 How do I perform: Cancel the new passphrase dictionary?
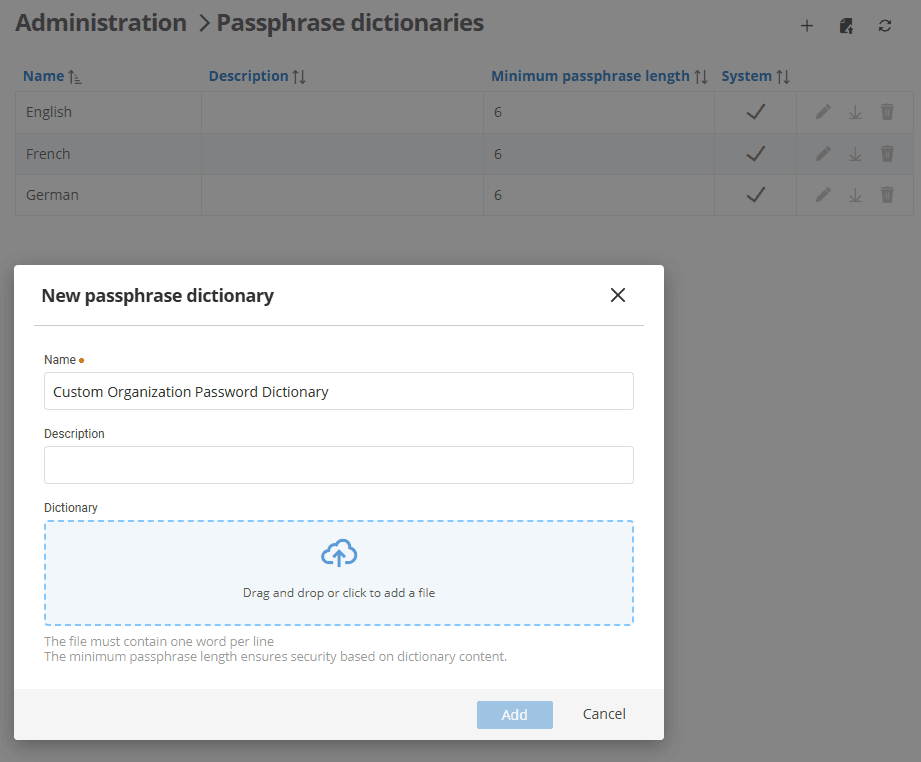(x=603, y=714)
